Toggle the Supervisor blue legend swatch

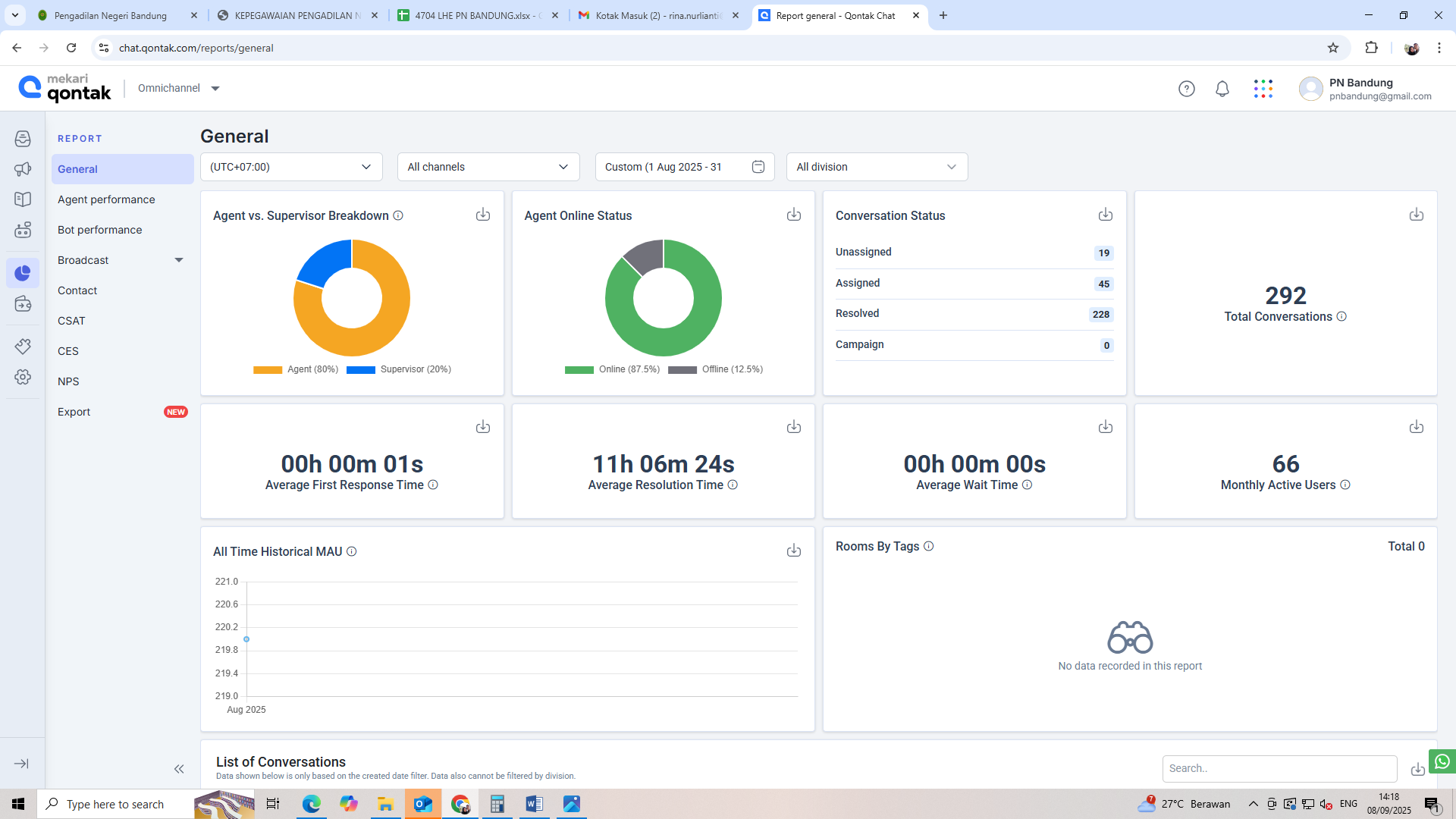(361, 370)
